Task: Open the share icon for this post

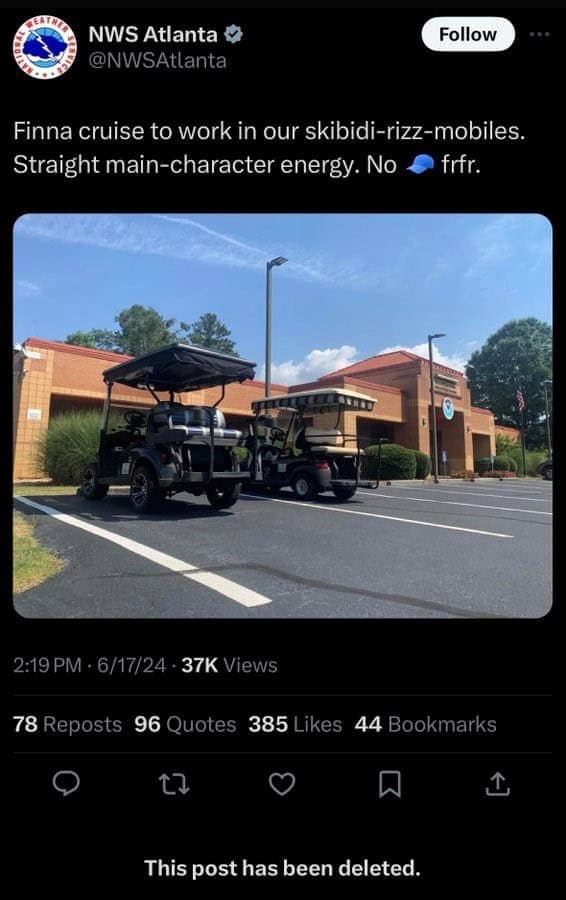Action: [x=497, y=784]
